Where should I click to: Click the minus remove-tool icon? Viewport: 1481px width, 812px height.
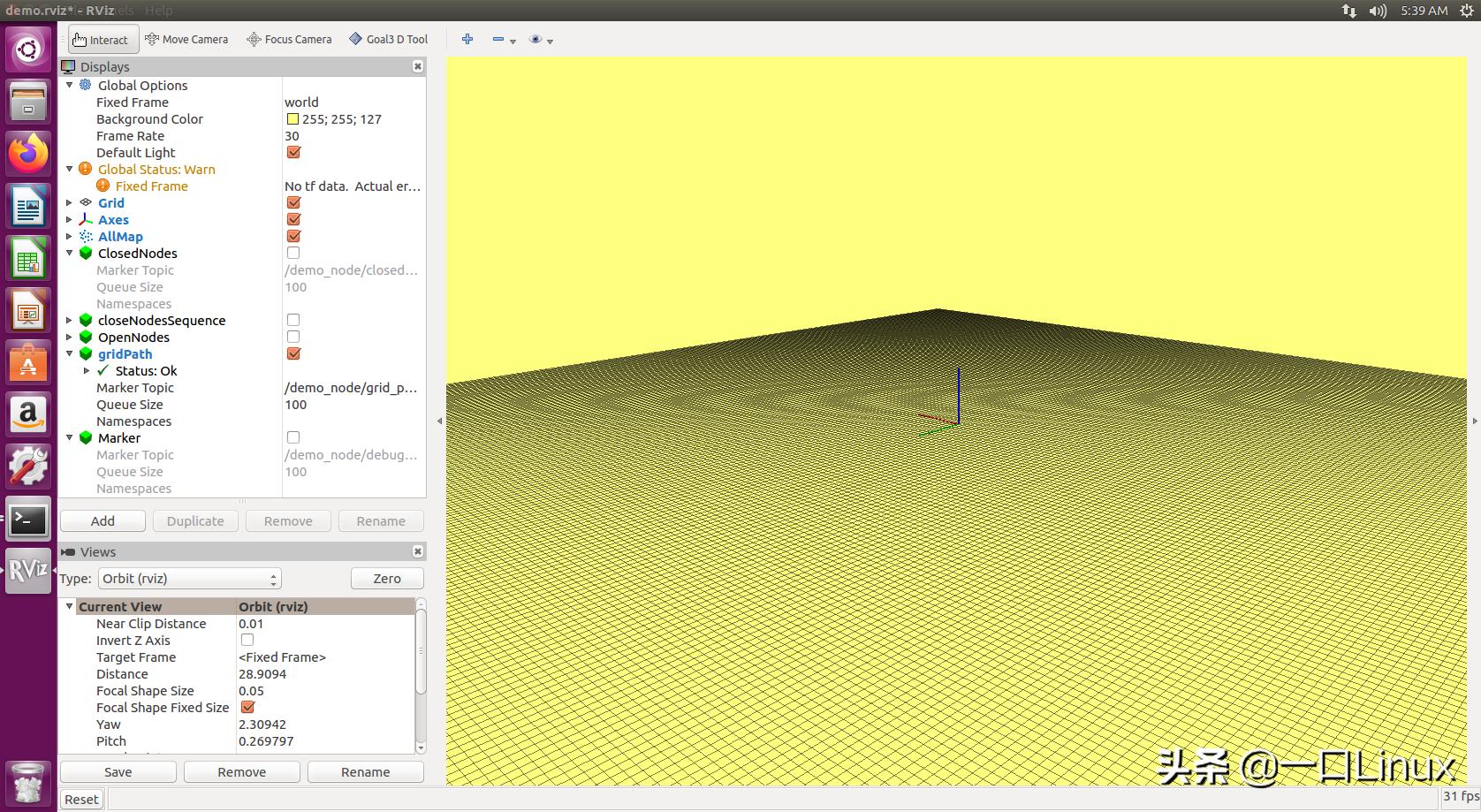tap(498, 40)
